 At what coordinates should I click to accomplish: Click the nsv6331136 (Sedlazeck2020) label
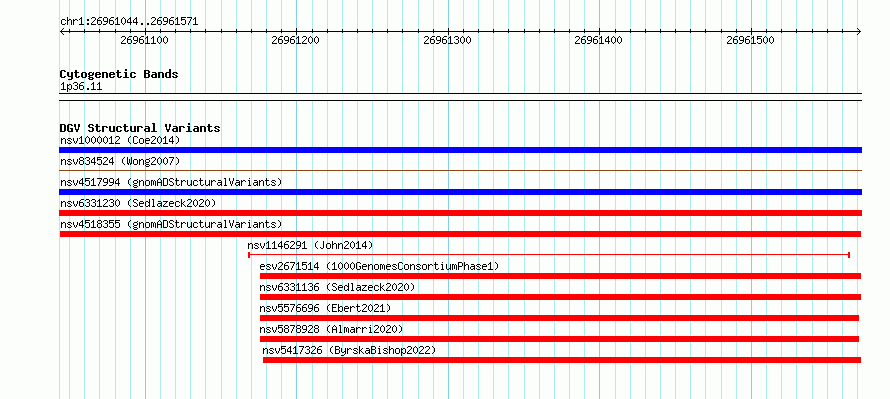click(337, 287)
